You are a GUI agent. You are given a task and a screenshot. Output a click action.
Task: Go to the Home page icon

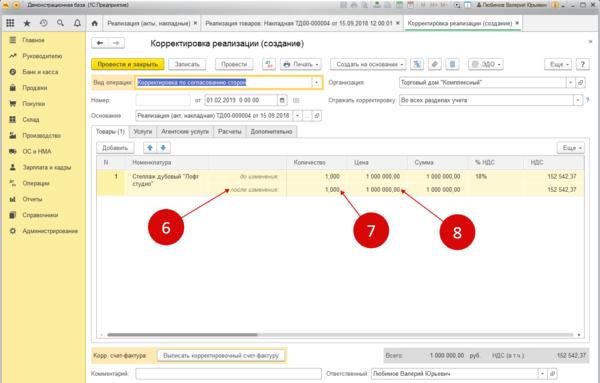(x=95, y=23)
